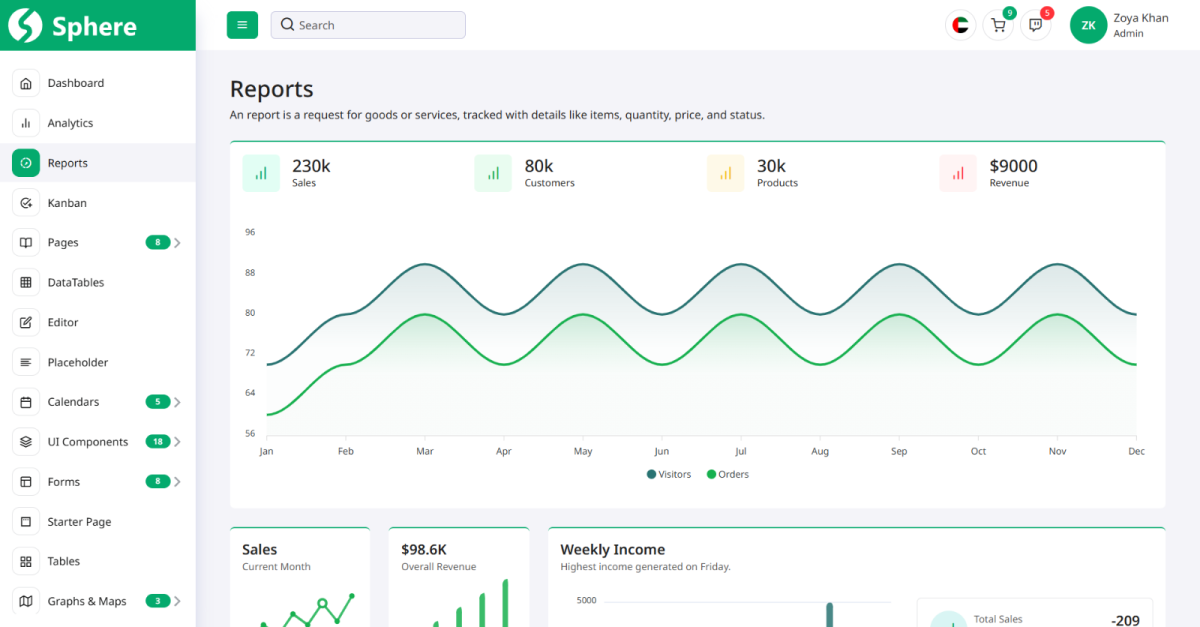The image size is (1200, 627).
Task: Click the shopping cart icon in header
Action: (x=997, y=25)
